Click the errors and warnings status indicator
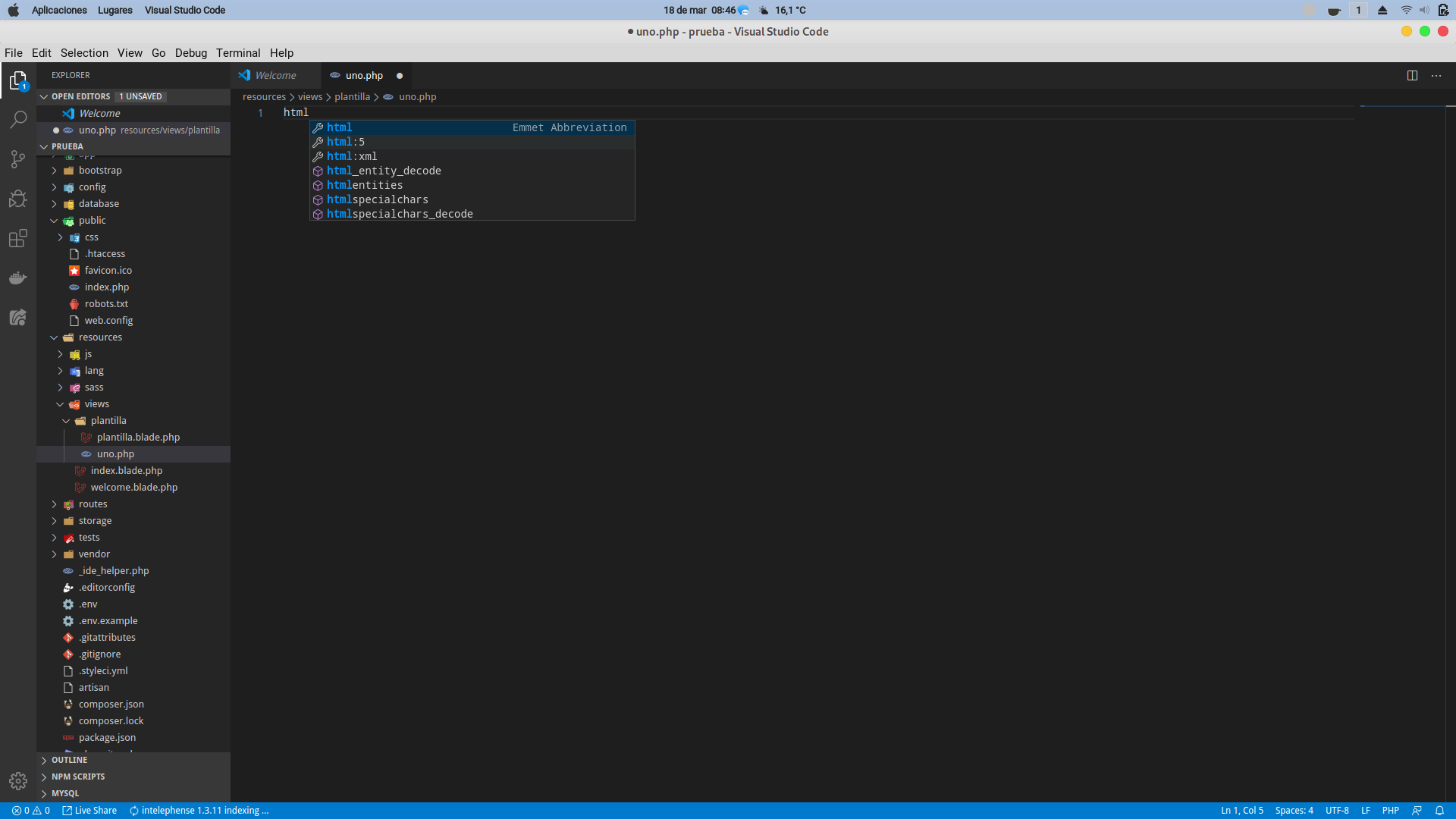This screenshot has height=819, width=1456. [31, 811]
